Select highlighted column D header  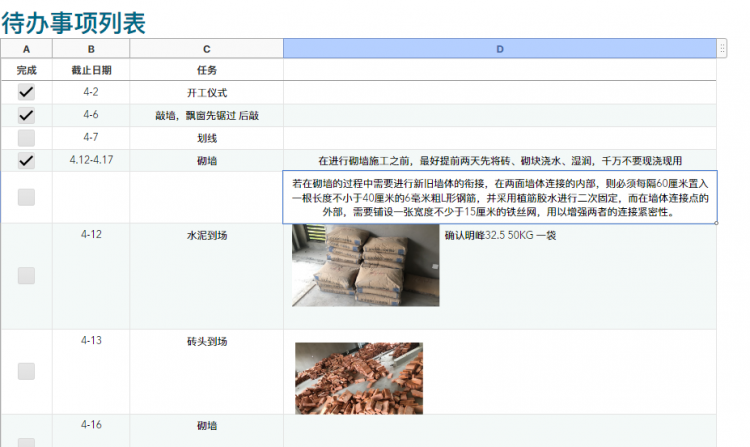[500, 49]
